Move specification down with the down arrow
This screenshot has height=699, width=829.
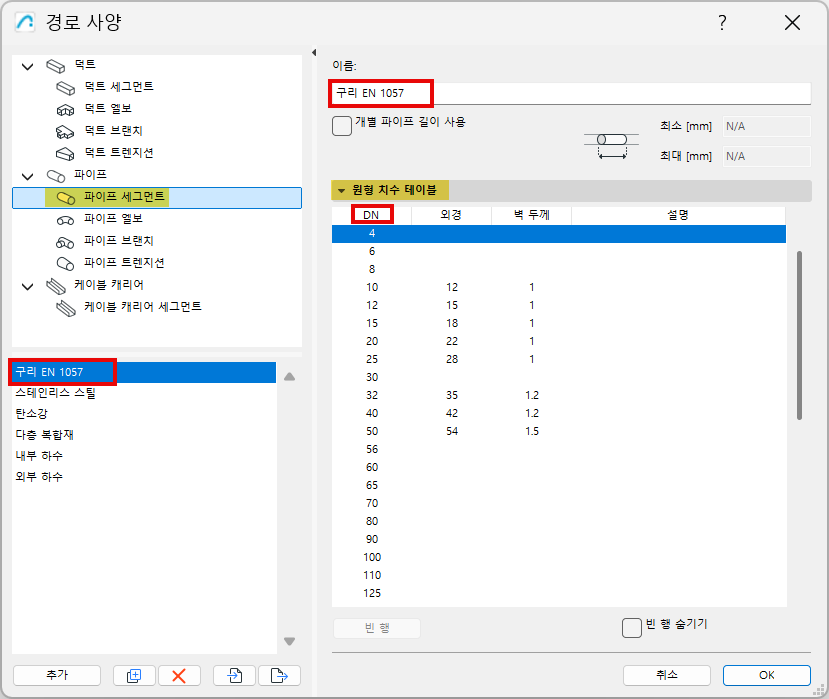289,641
